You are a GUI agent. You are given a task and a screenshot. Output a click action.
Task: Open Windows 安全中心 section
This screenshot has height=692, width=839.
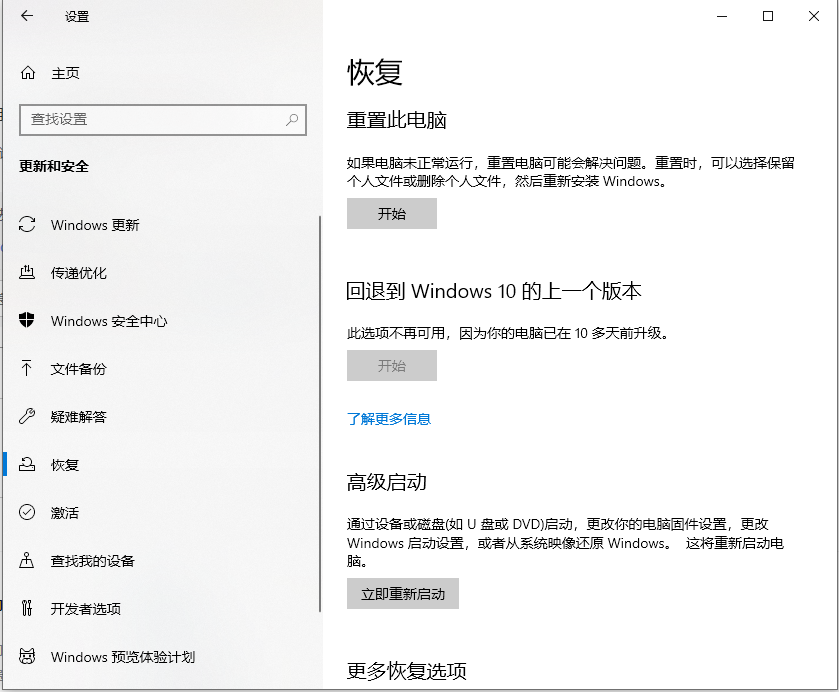tap(109, 321)
